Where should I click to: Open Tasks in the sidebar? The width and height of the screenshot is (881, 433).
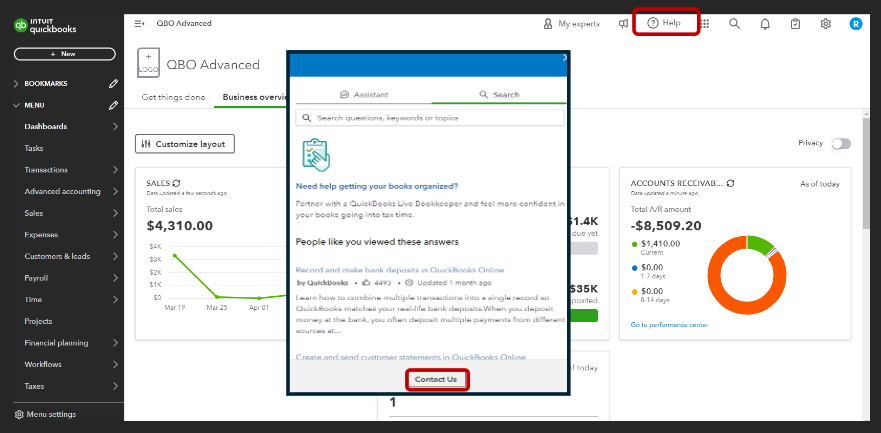click(34, 148)
